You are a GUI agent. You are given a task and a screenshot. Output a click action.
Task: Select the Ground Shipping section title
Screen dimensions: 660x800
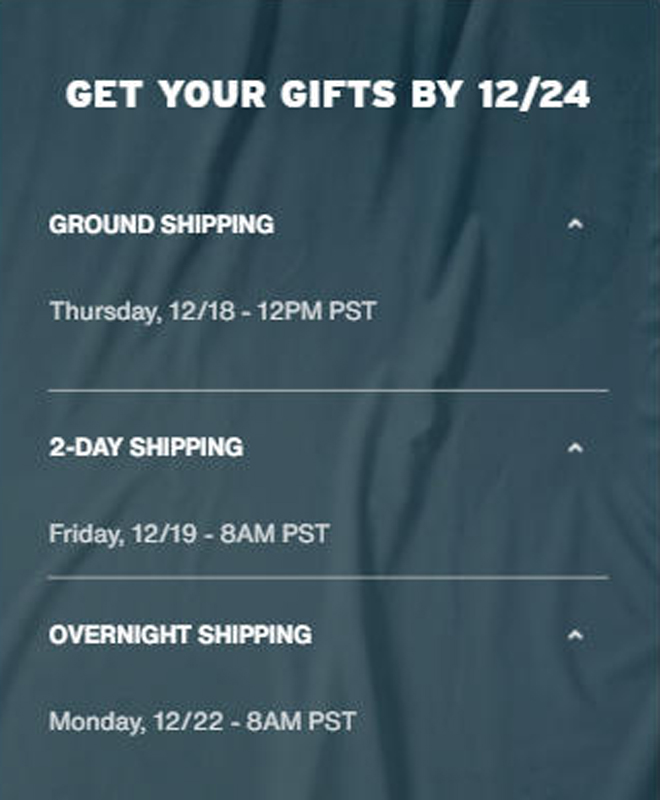[161, 224]
